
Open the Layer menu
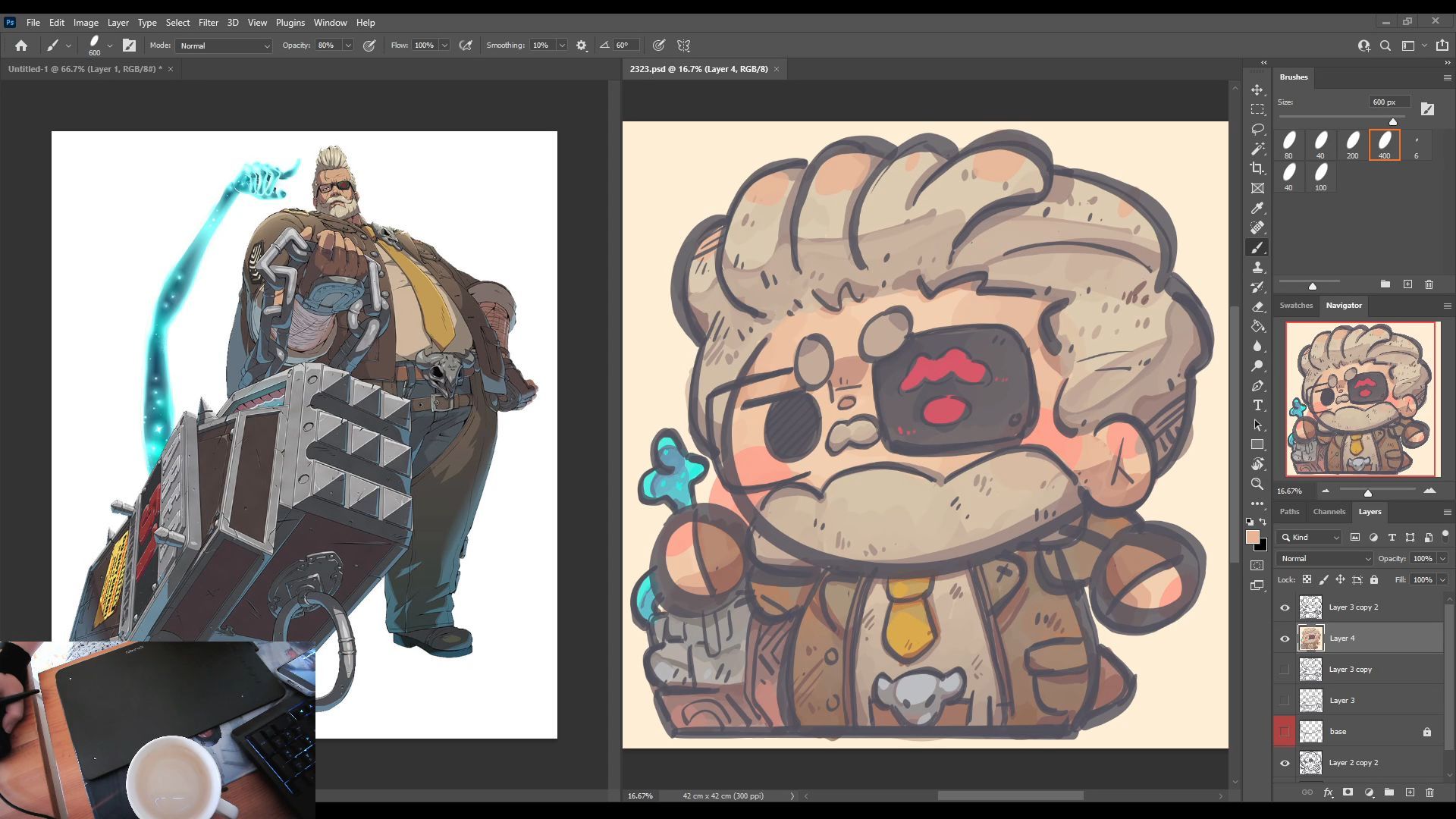tap(118, 23)
